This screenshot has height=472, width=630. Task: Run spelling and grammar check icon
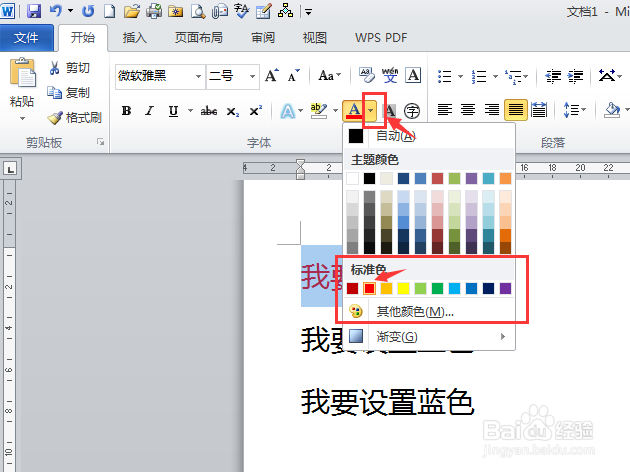(241, 11)
